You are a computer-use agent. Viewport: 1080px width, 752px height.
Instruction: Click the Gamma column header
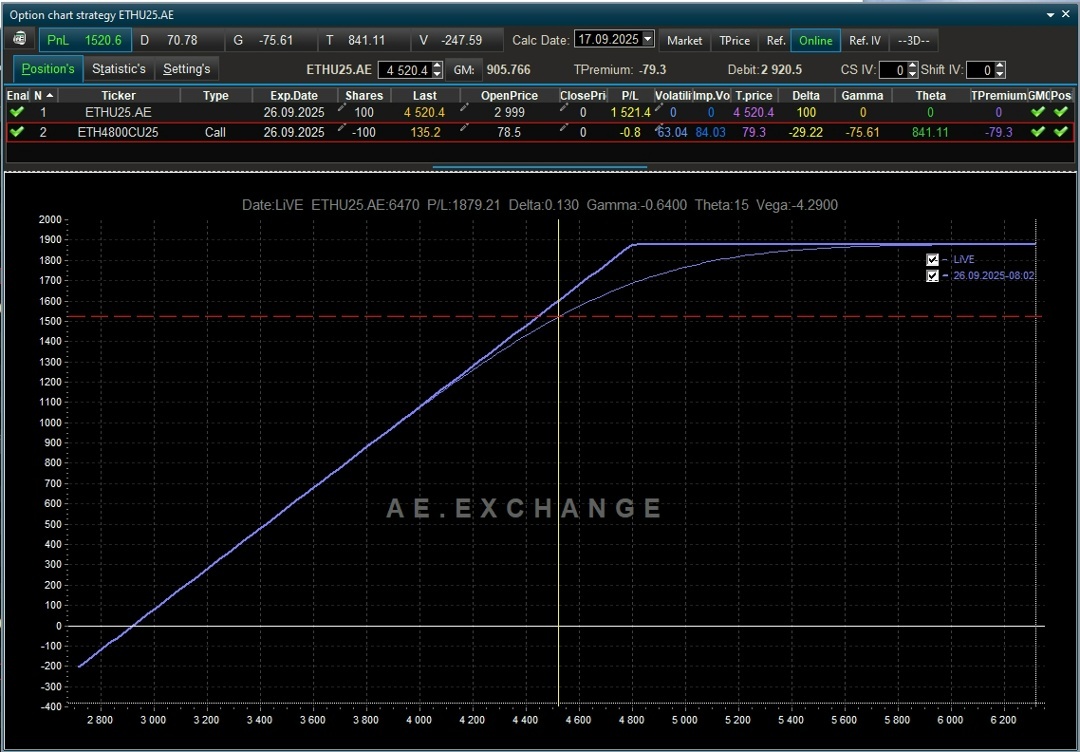862,96
